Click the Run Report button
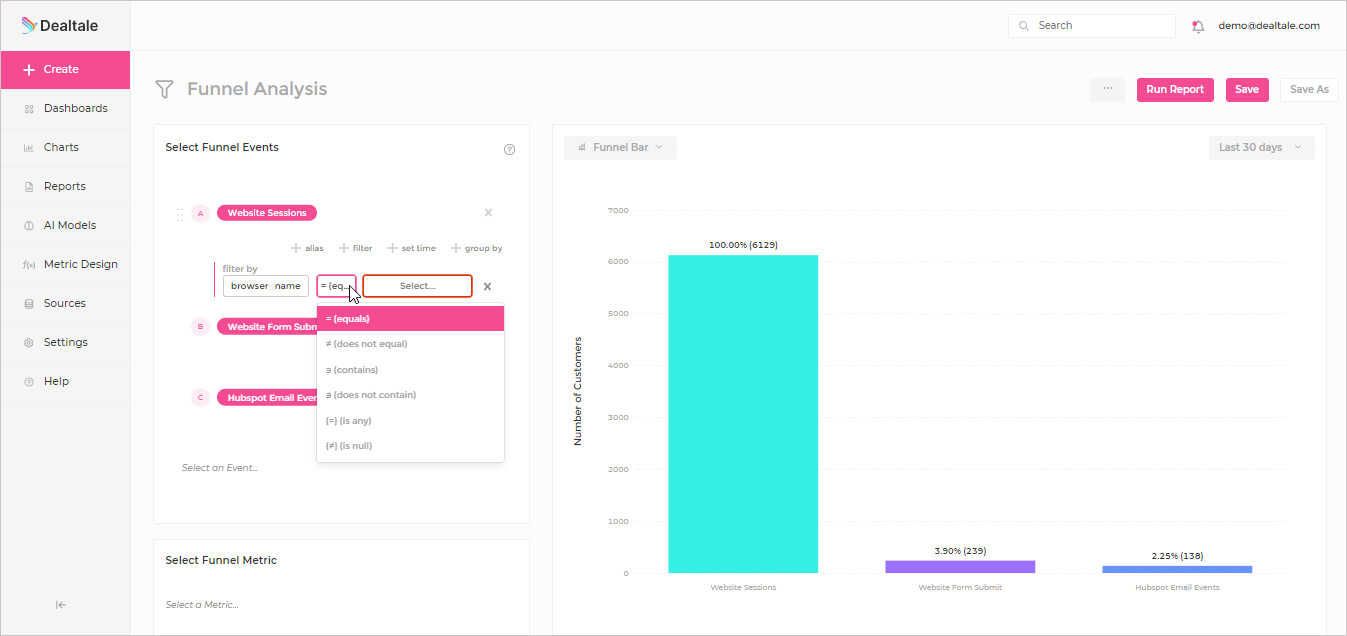 pos(1175,89)
